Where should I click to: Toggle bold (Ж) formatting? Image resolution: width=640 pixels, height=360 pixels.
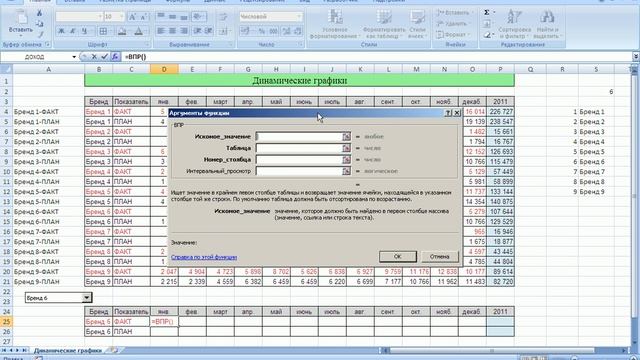61,31
